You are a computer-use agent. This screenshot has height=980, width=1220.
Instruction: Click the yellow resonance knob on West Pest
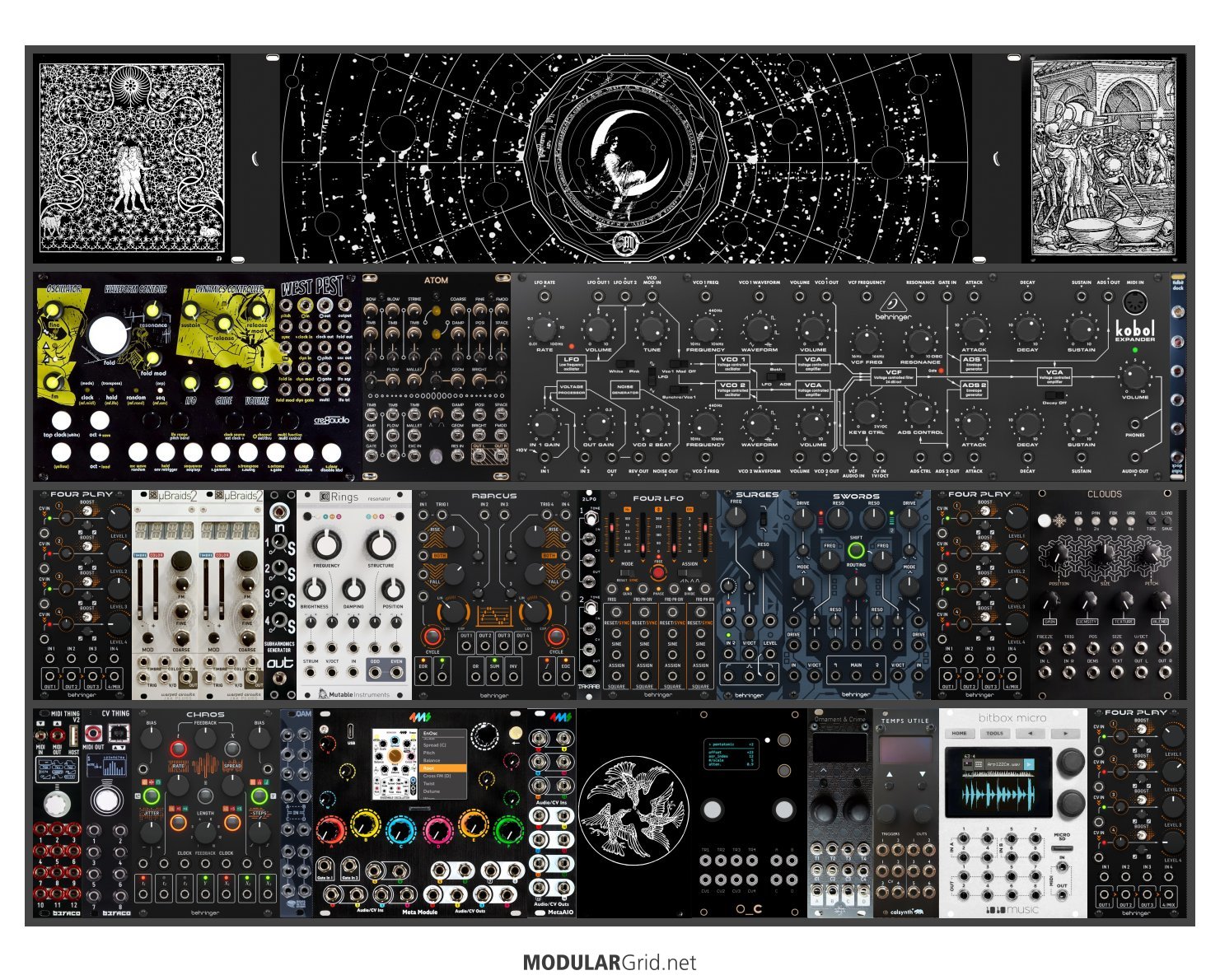(153, 310)
